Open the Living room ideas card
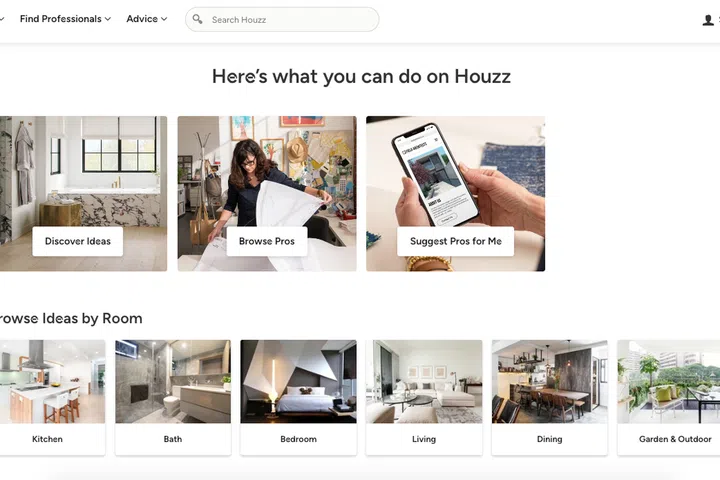Screen dimensions: 720x480 pos(424,398)
